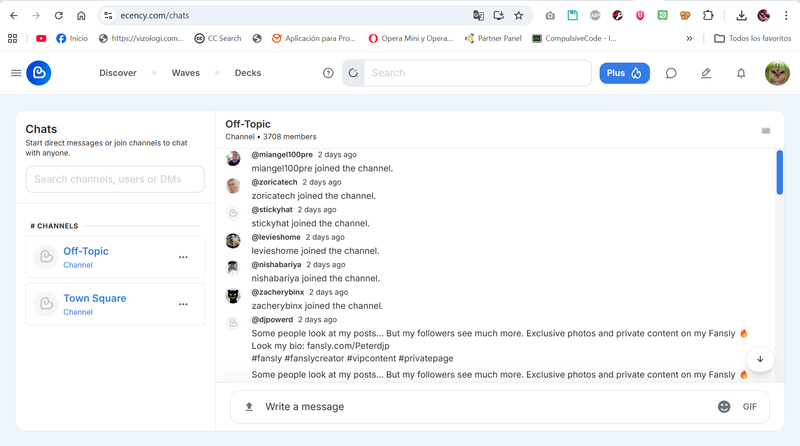800x446 pixels.
Task: Open the Decks tab
Action: pyautogui.click(x=248, y=73)
